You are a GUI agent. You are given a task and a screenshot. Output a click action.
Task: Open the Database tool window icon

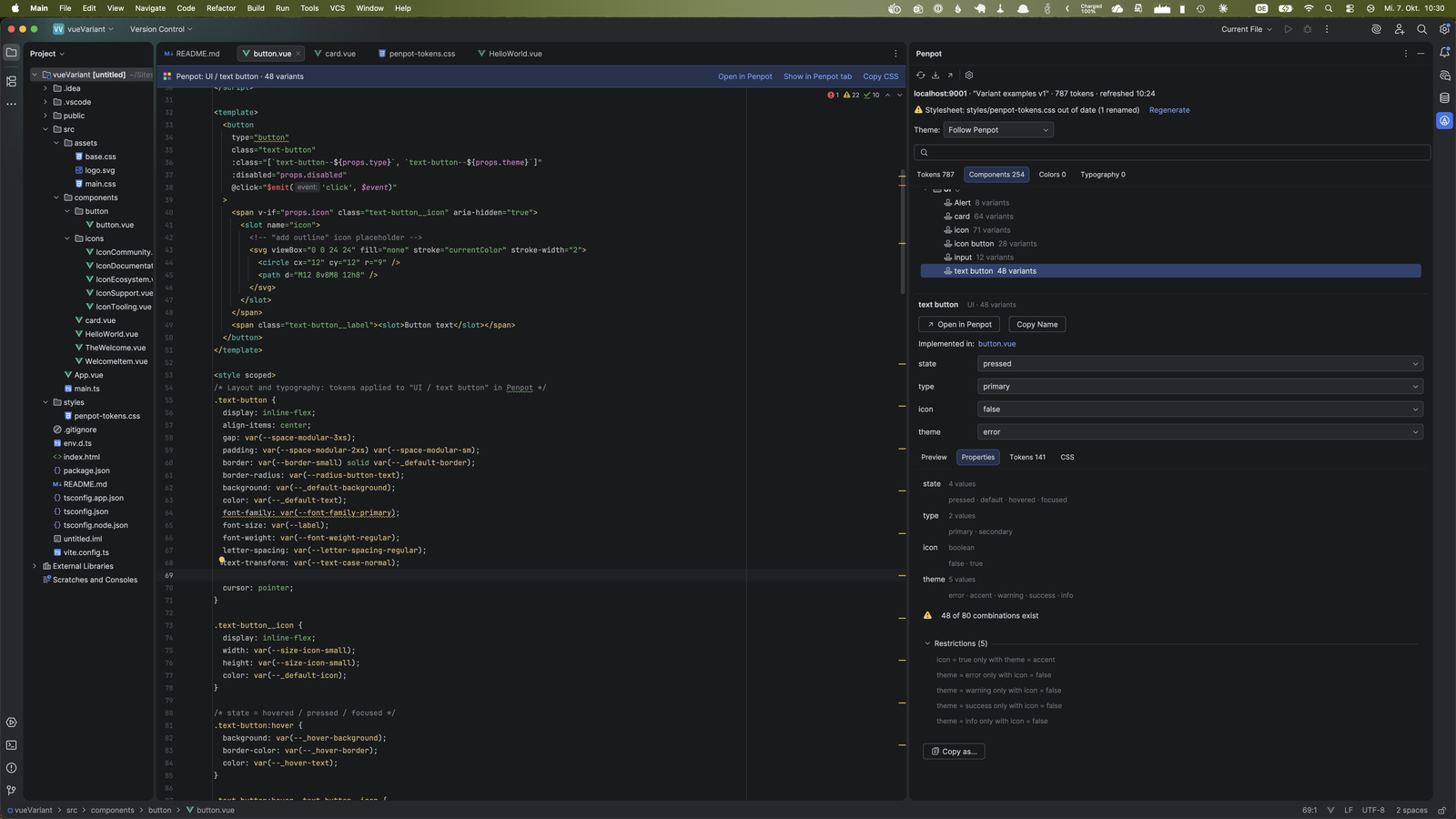click(1444, 97)
